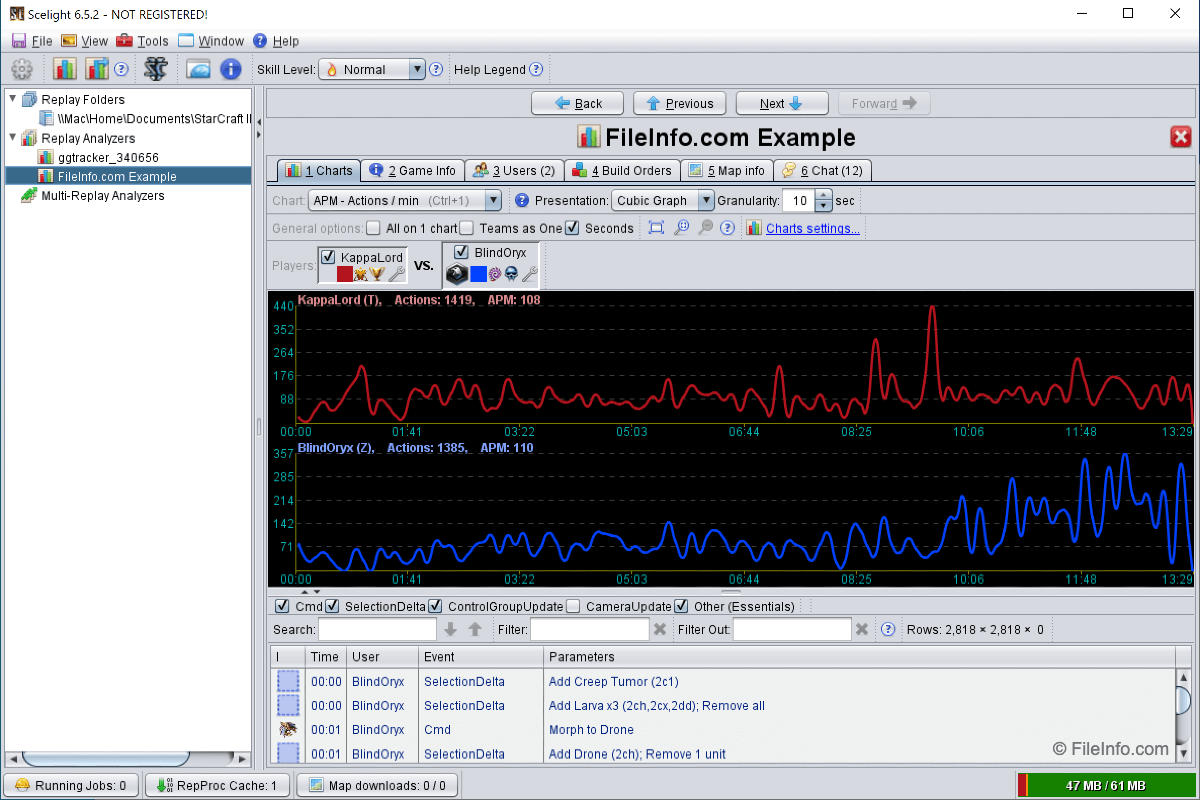Open the File menu
Viewport: 1200px width, 800px height.
pos(32,41)
